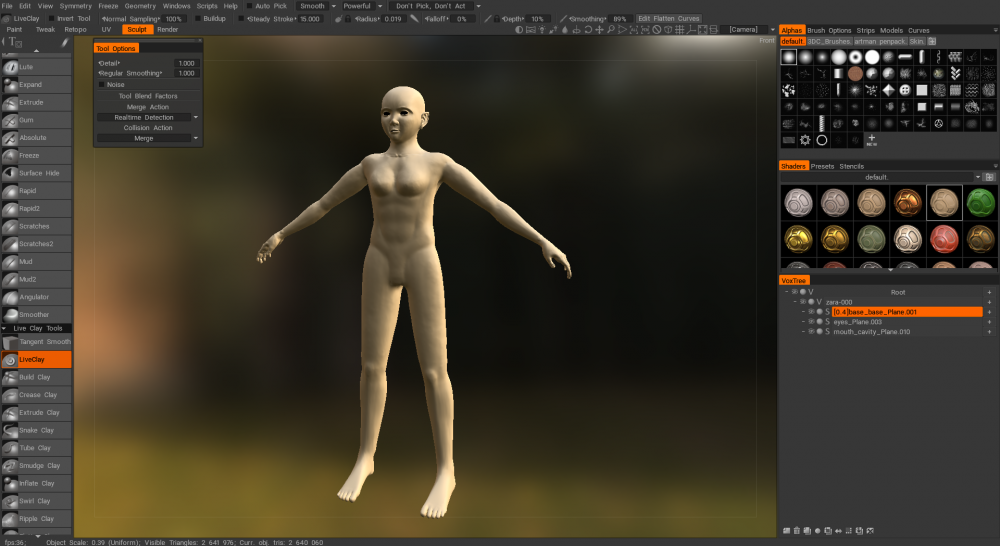Pick the Build Clay tool
The height and width of the screenshot is (546, 1000).
[x=36, y=377]
